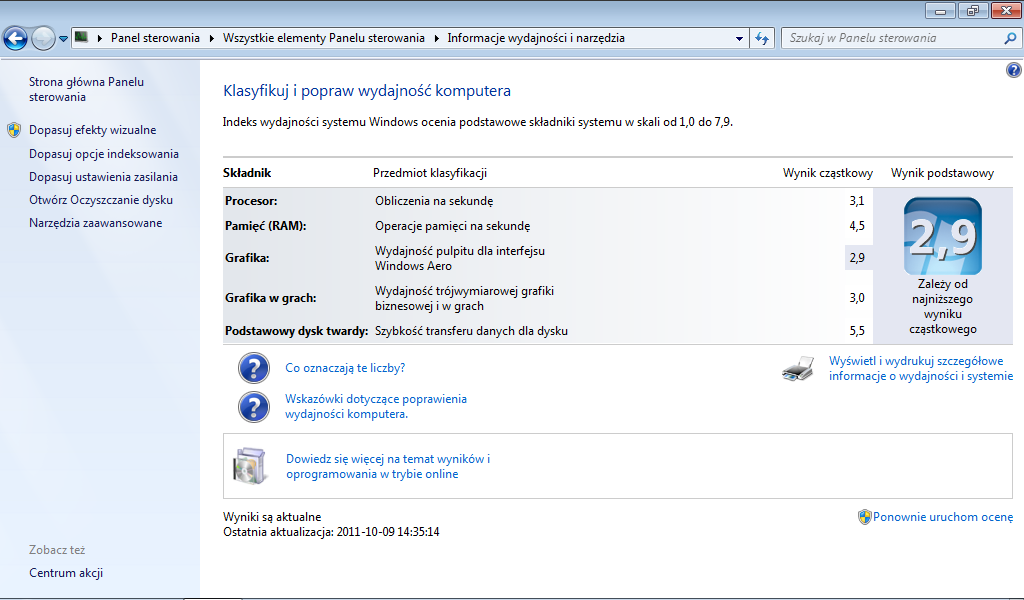This screenshot has width=1024, height=600.
Task: Open Dopasuj opcje indeksowania
Action: coord(104,154)
